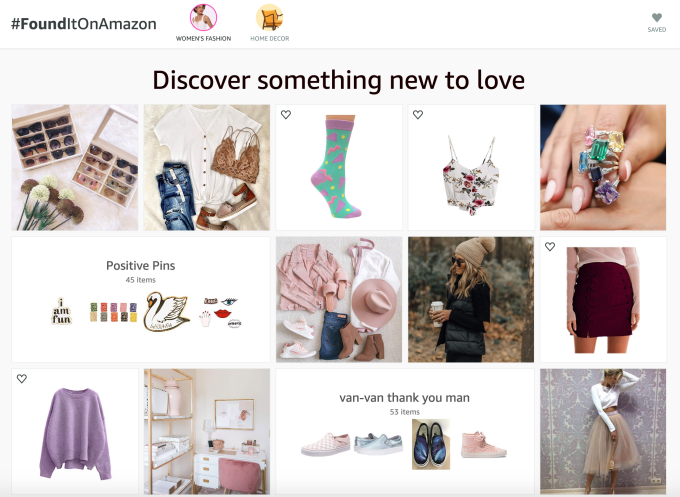View the tulle skirt outfit photo
680x497 pixels.
tap(603, 432)
